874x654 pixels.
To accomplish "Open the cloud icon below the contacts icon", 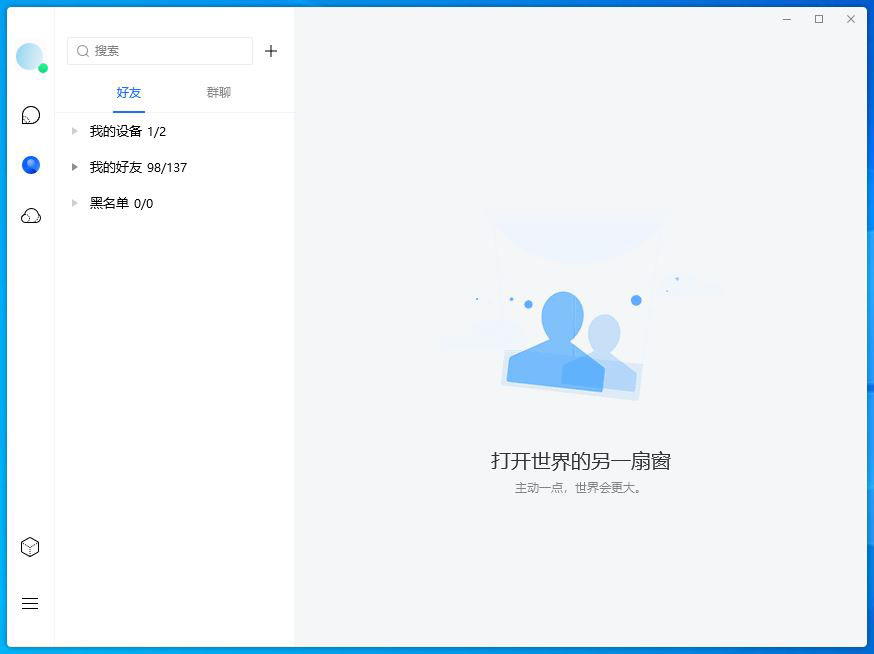I will (30, 215).
